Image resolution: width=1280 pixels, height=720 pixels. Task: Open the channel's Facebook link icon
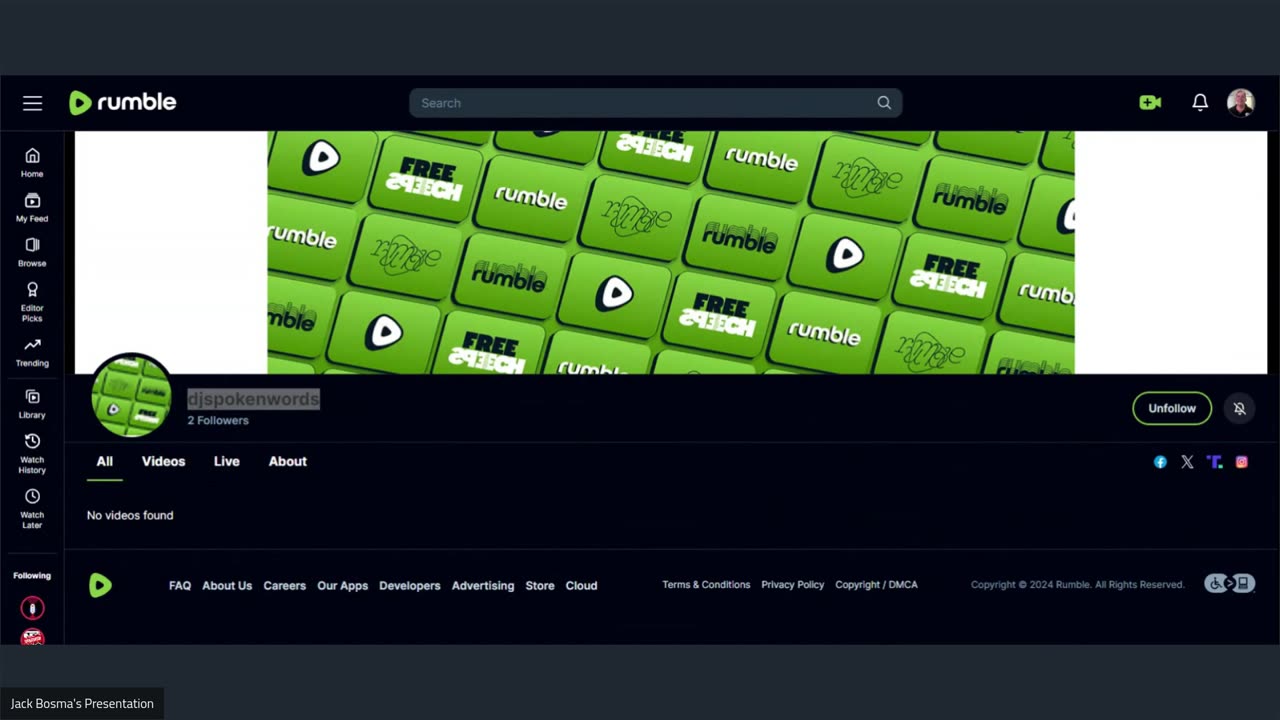click(x=1160, y=462)
